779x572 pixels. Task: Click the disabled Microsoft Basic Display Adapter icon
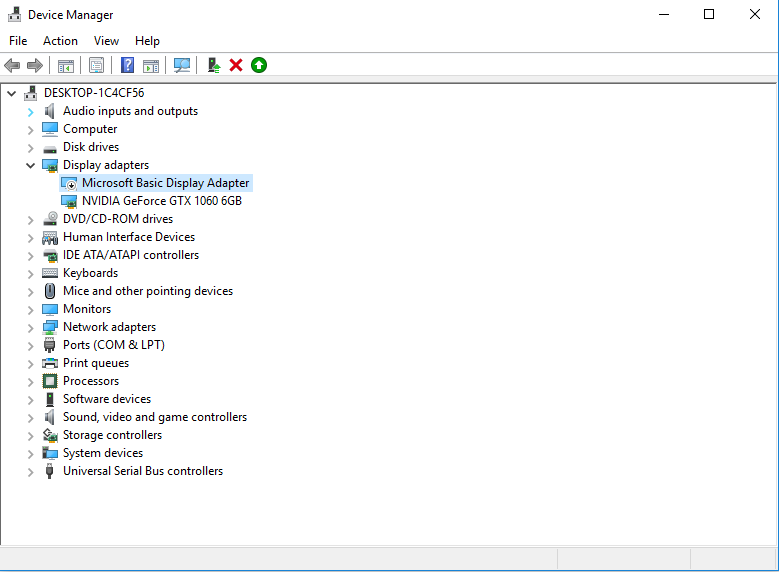(x=69, y=183)
